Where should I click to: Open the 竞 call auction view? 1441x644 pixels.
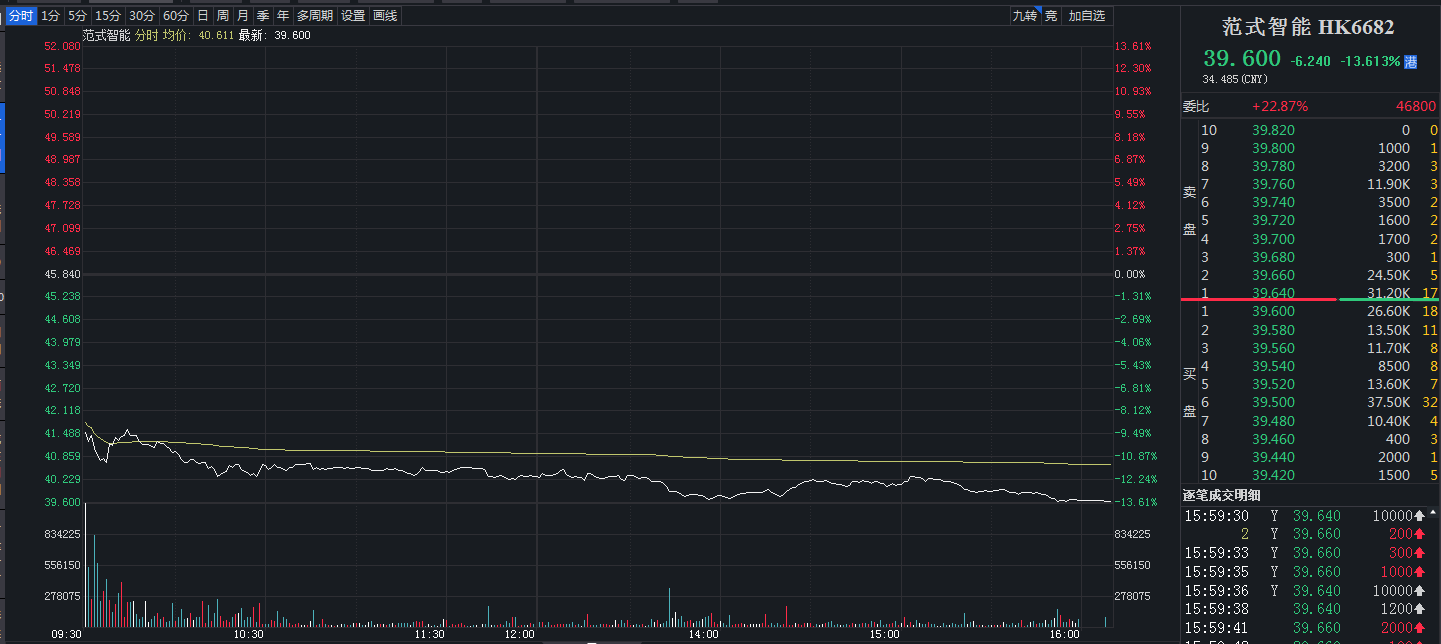(x=1051, y=15)
